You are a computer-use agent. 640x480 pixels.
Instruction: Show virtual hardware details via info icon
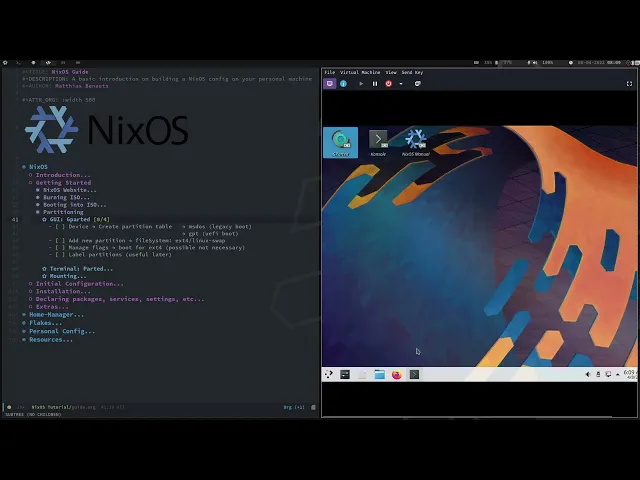coord(343,84)
